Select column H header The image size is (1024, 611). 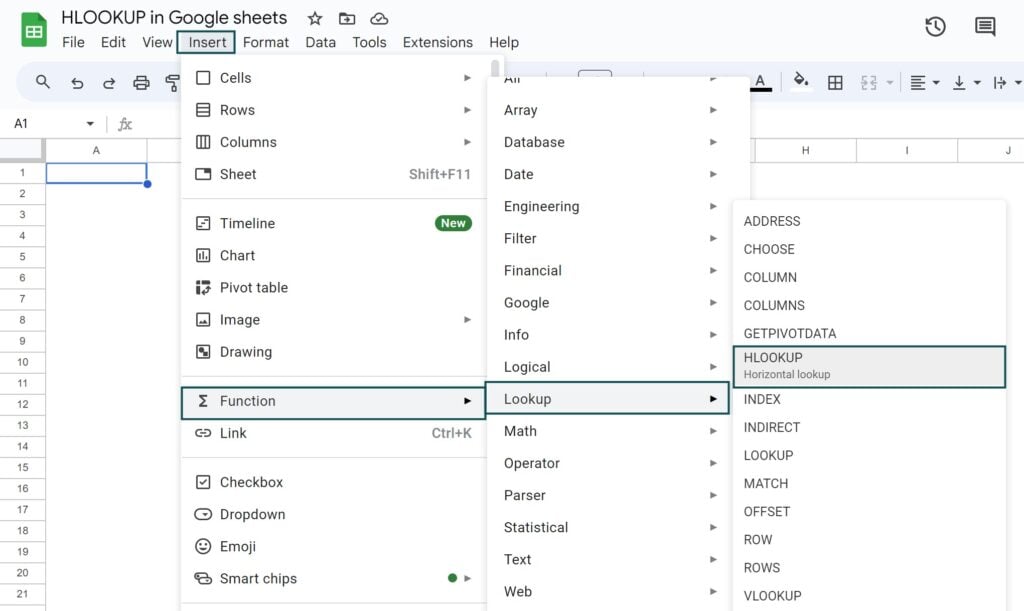(x=805, y=150)
